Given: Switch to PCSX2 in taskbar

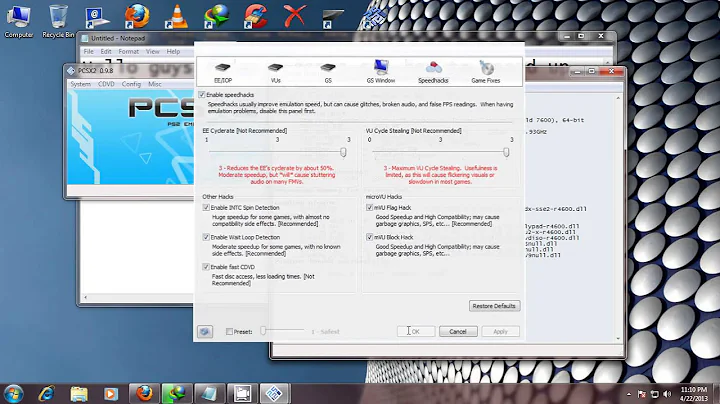Looking at the screenshot, I should pyautogui.click(x=274, y=394).
